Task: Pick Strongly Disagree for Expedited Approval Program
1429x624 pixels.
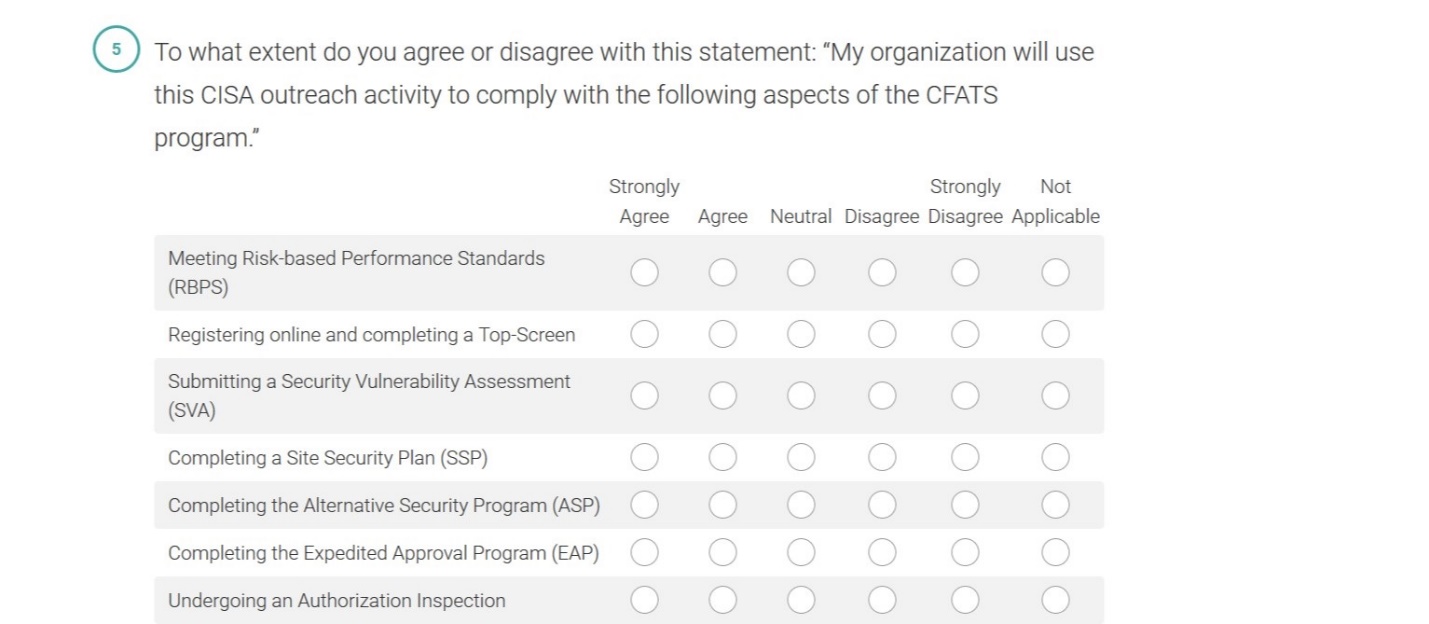Action: coord(965,552)
